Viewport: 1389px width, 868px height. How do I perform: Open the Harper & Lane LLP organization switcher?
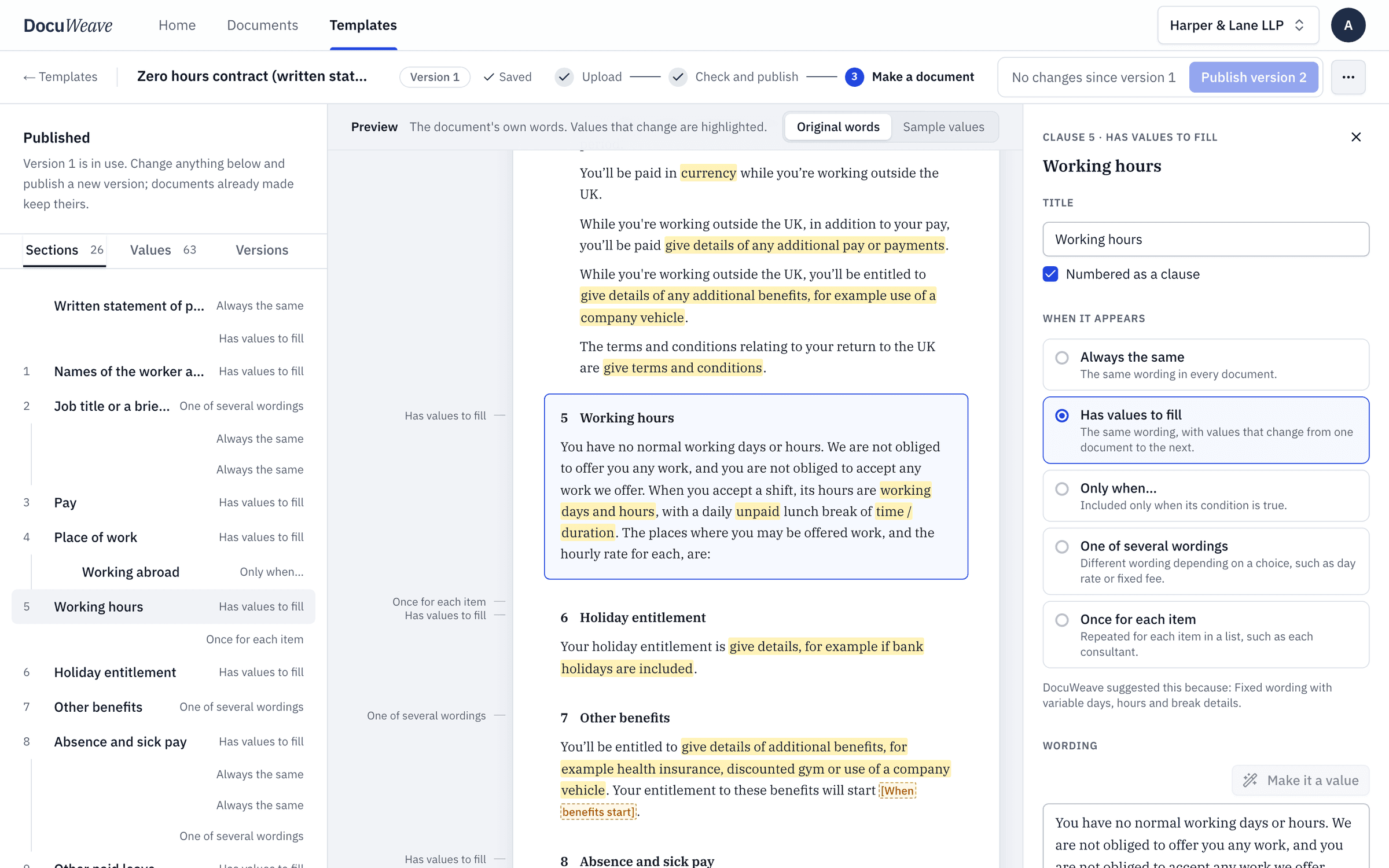click(1237, 25)
